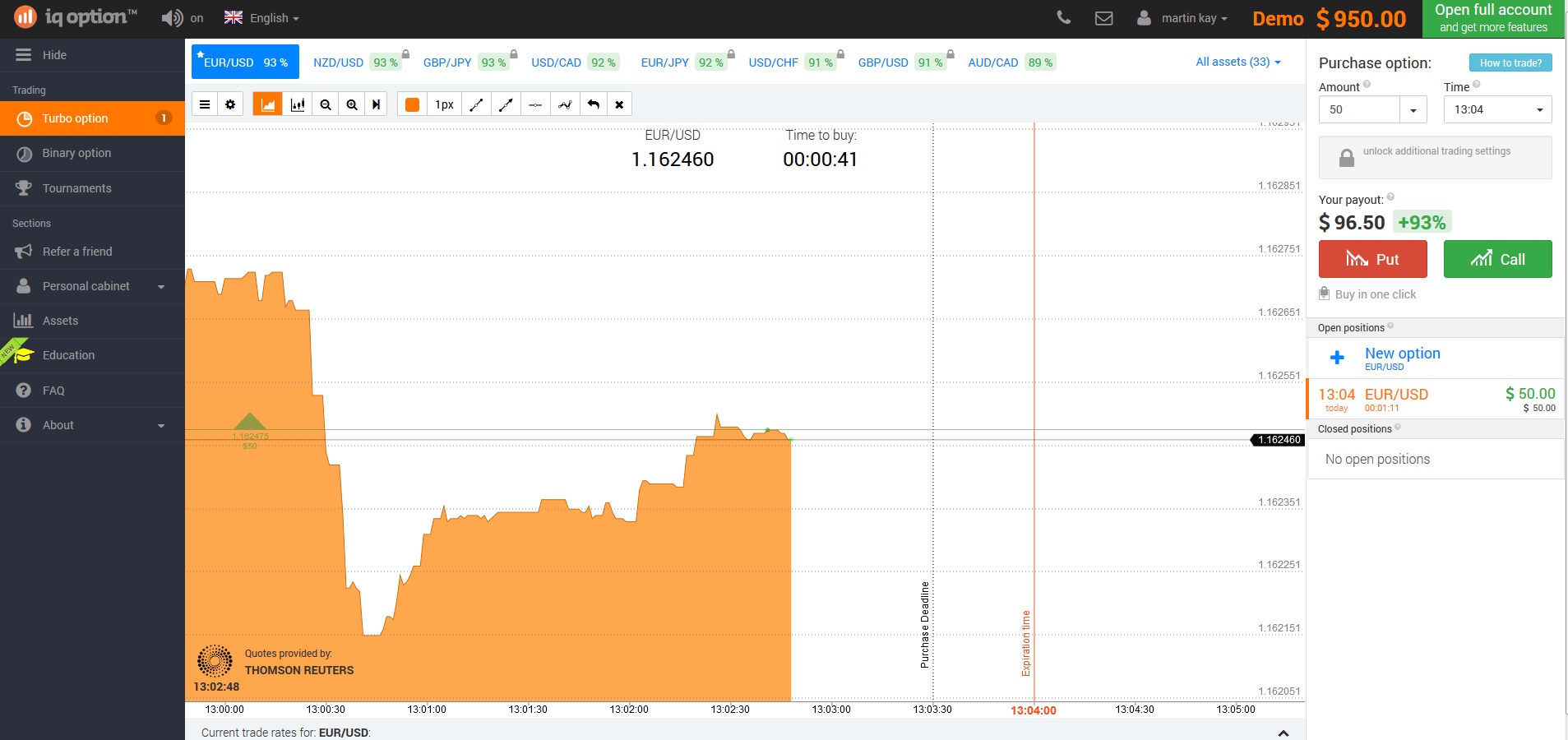The height and width of the screenshot is (740, 1568).
Task: Zoom out the chart
Action: coord(326,104)
